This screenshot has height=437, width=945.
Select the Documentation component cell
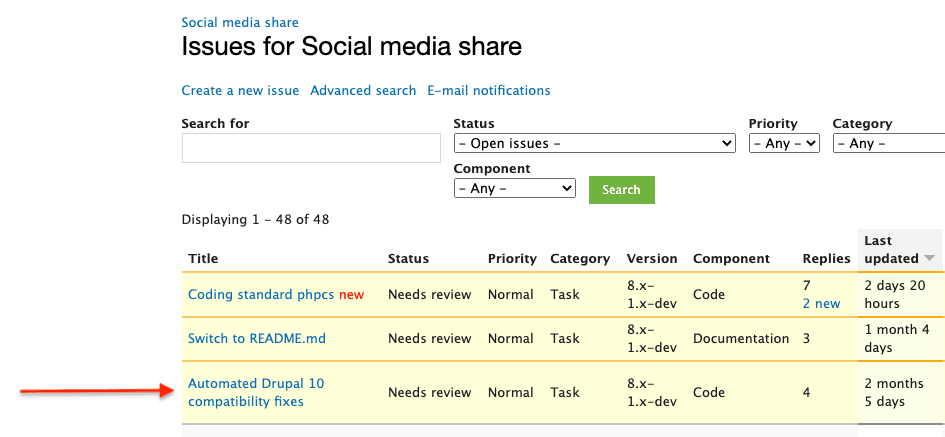point(741,339)
